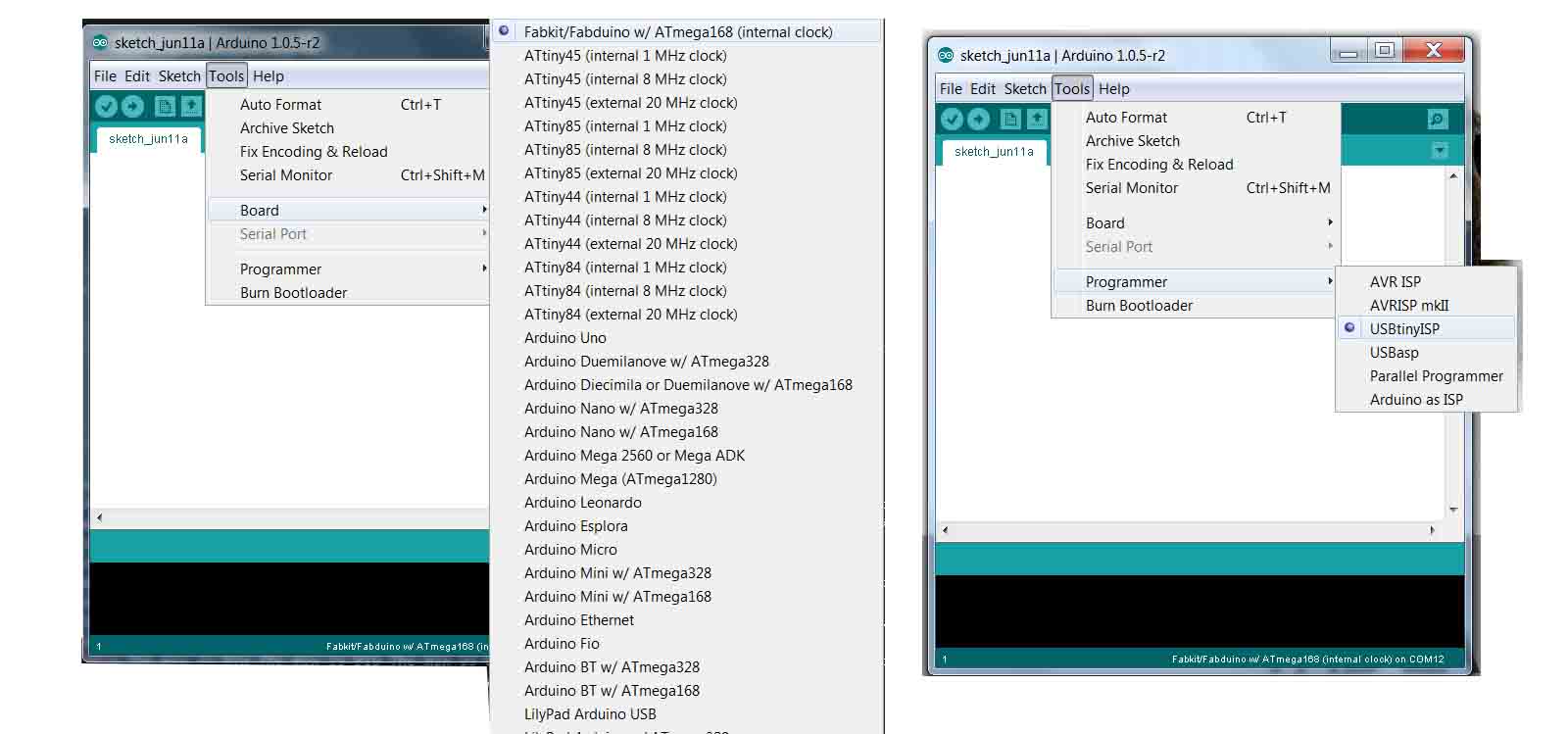Open File menu in left window
Screen dimensions: 1568x734
105,75
